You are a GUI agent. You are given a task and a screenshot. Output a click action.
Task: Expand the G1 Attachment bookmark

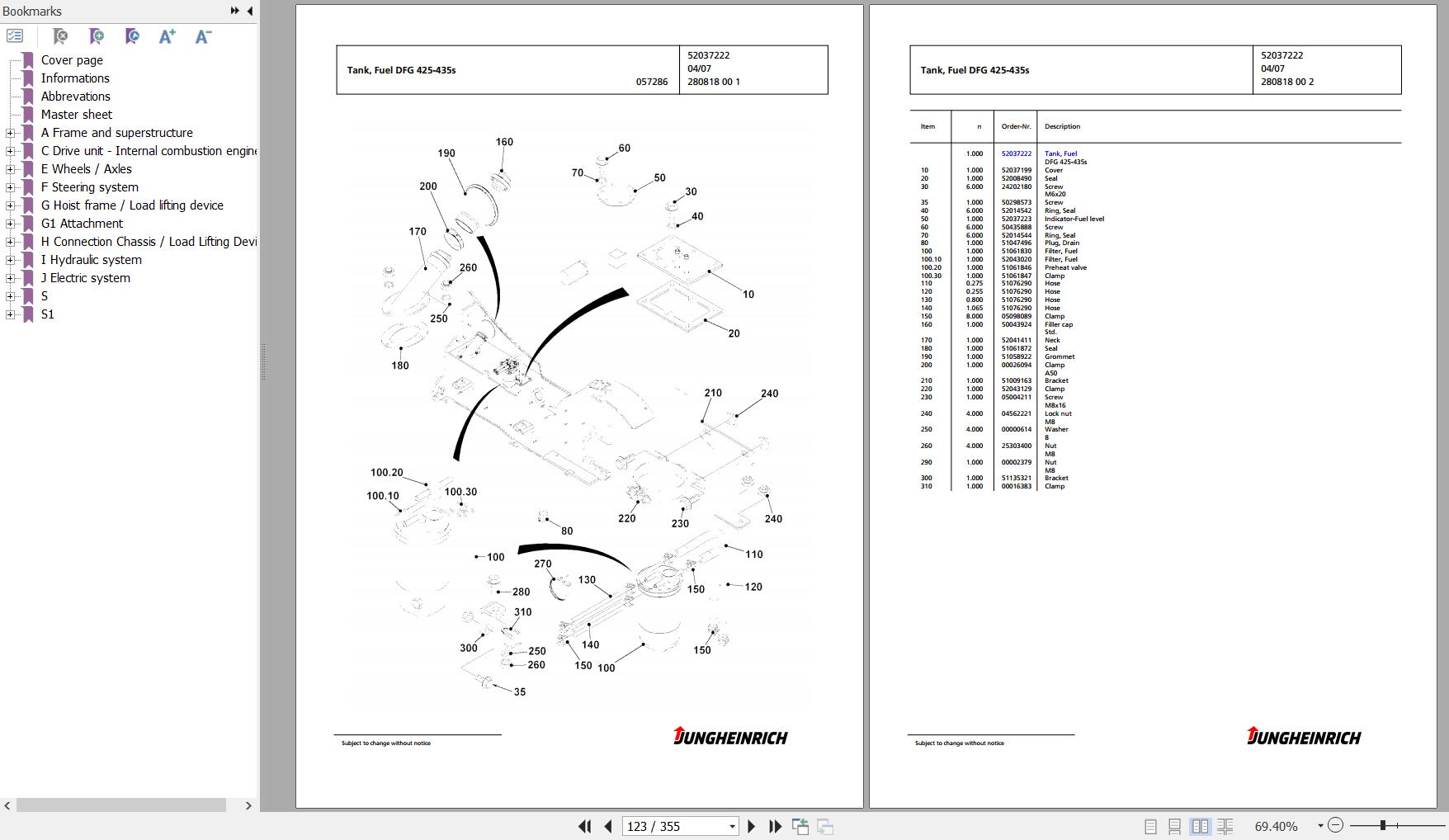click(10, 224)
